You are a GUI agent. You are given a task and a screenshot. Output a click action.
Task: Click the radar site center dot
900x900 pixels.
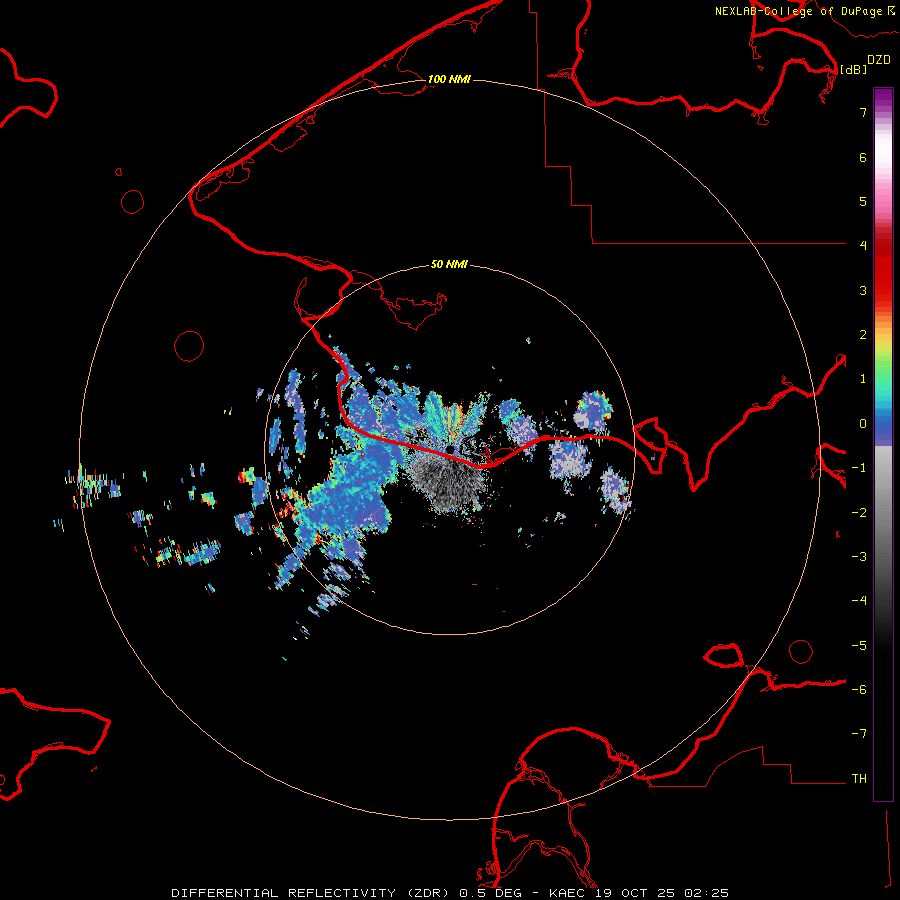(x=450, y=448)
